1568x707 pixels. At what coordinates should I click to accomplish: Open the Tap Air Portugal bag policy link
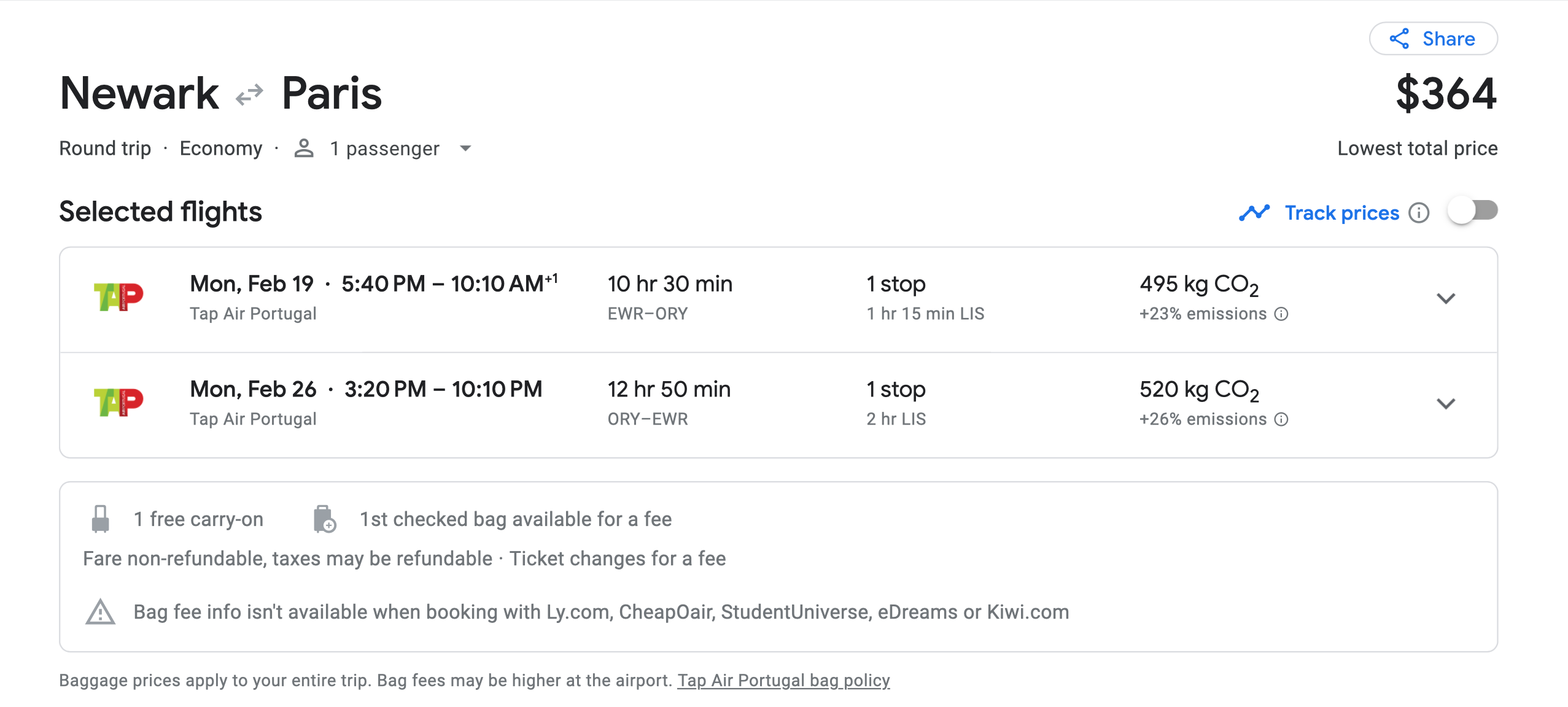point(783,680)
